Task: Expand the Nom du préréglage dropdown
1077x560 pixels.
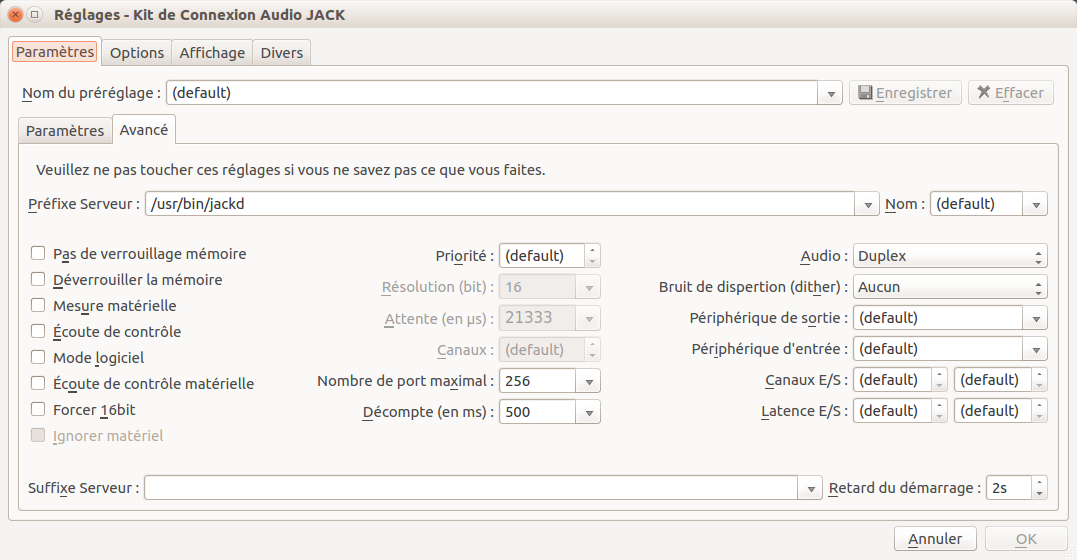Action: [x=831, y=94]
